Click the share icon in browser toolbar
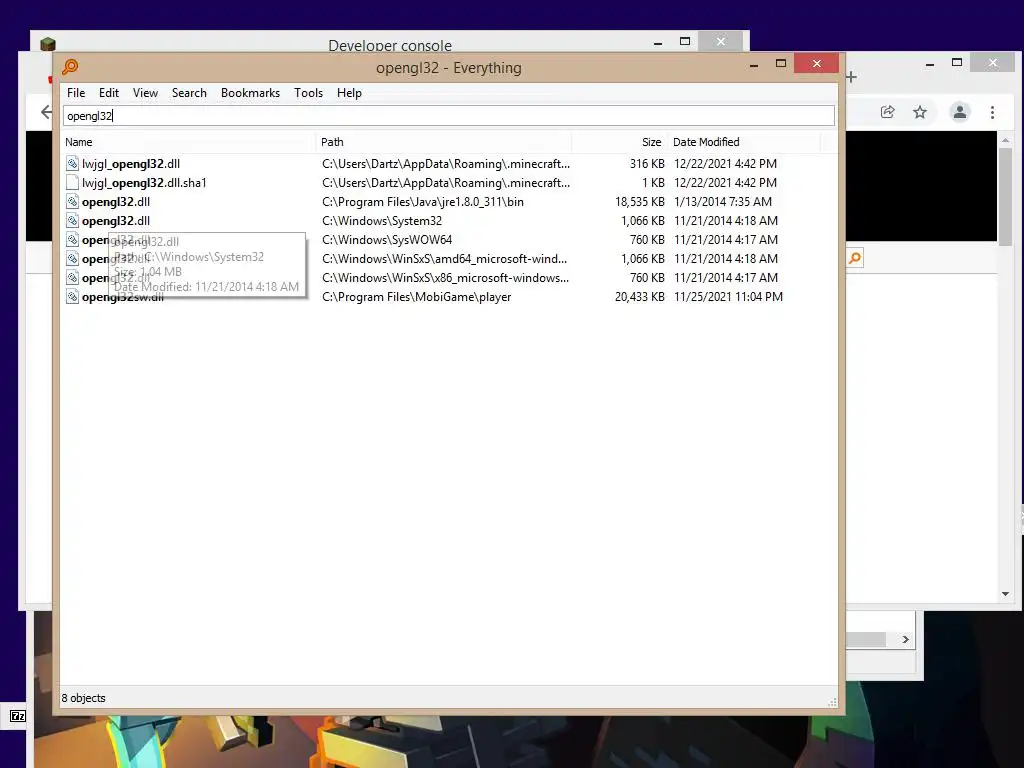This screenshot has height=768, width=1024. [x=887, y=112]
